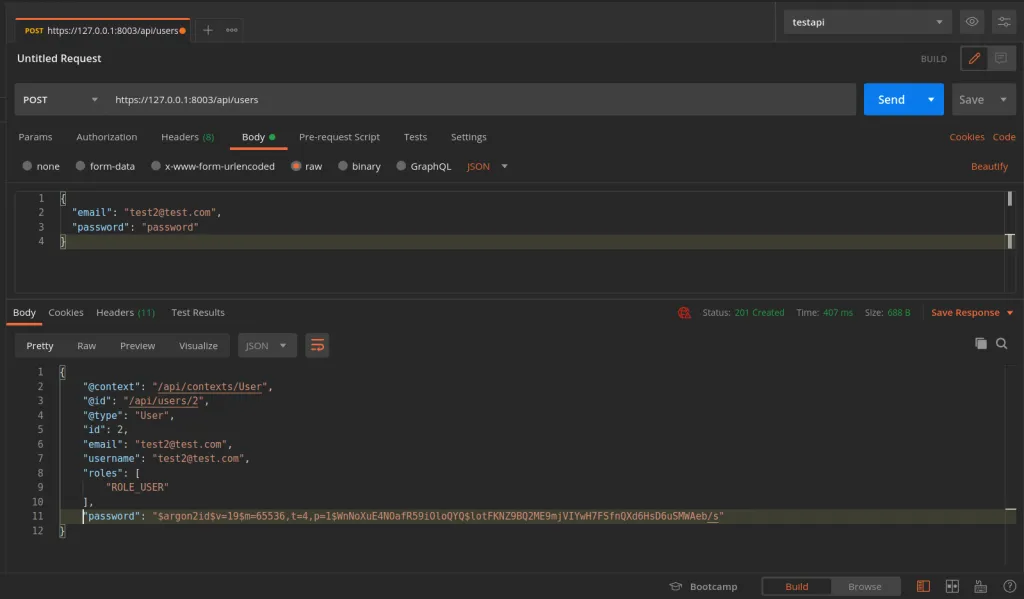The width and height of the screenshot is (1024, 599).
Task: Open the comments icon beside the pencil
Action: coord(1001,59)
